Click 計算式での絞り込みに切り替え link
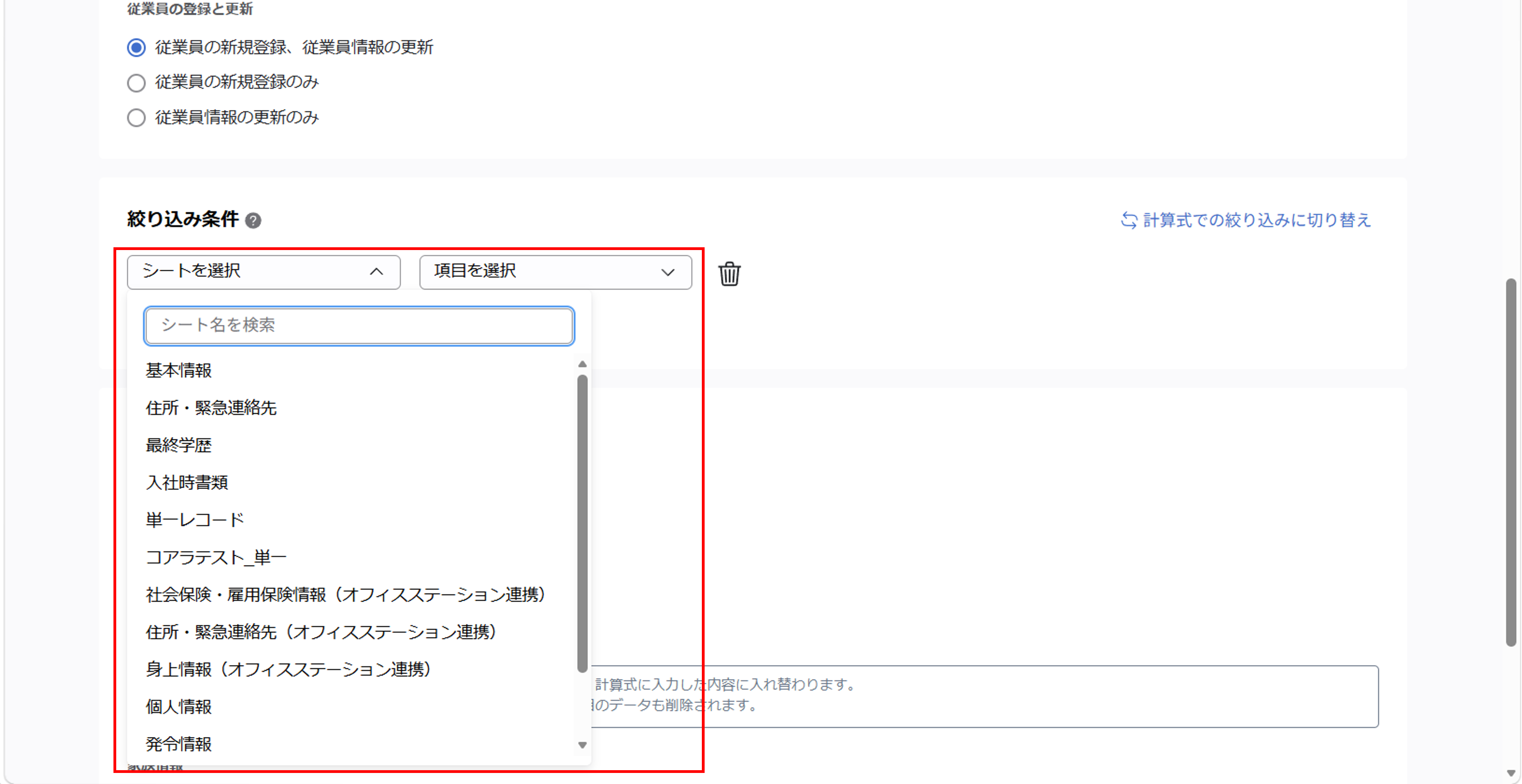 click(x=1246, y=220)
